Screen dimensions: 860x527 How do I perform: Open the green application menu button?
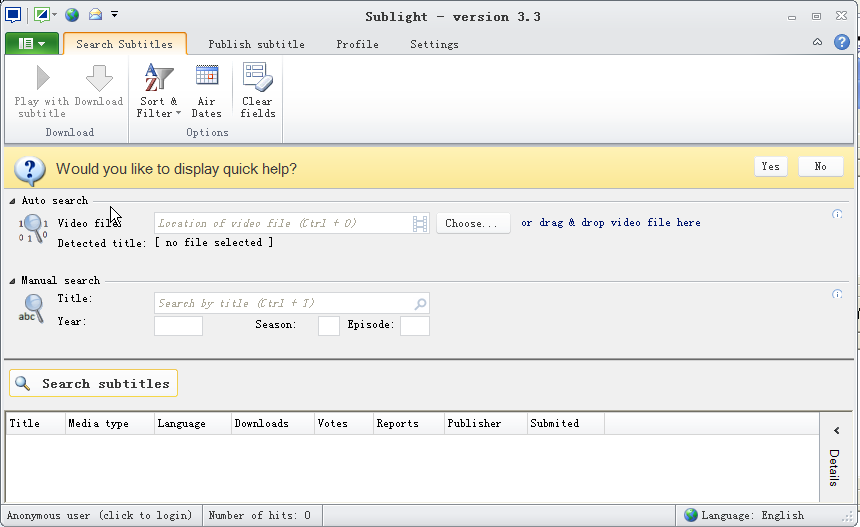(32, 43)
